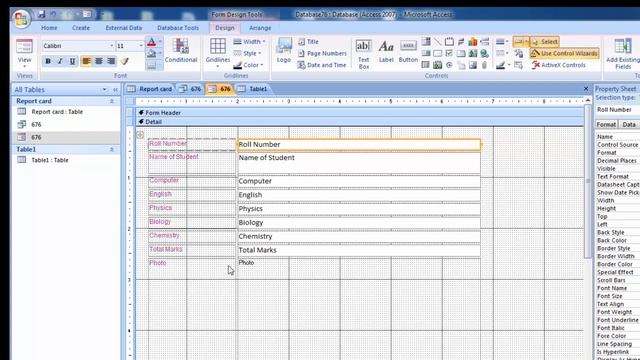
Task: Open the font size 11 dropdown
Action: point(141,46)
